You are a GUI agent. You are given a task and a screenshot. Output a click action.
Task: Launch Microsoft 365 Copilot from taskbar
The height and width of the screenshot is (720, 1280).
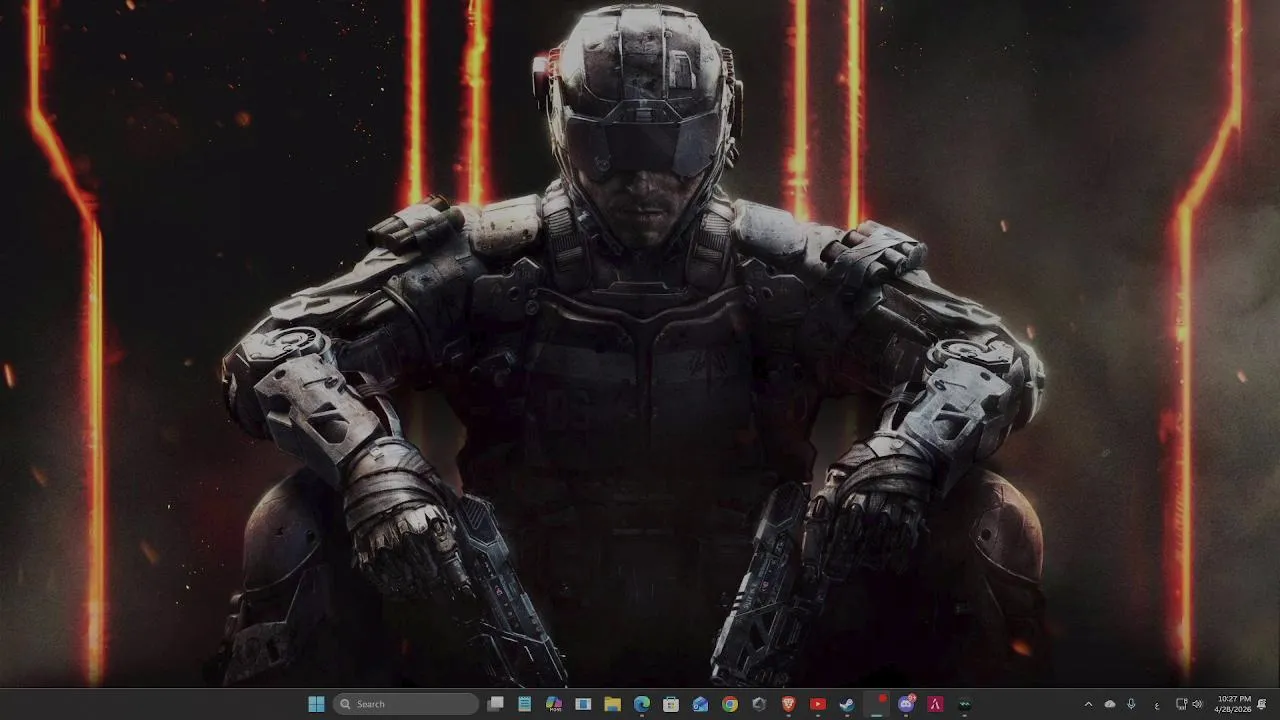pyautogui.click(x=554, y=704)
